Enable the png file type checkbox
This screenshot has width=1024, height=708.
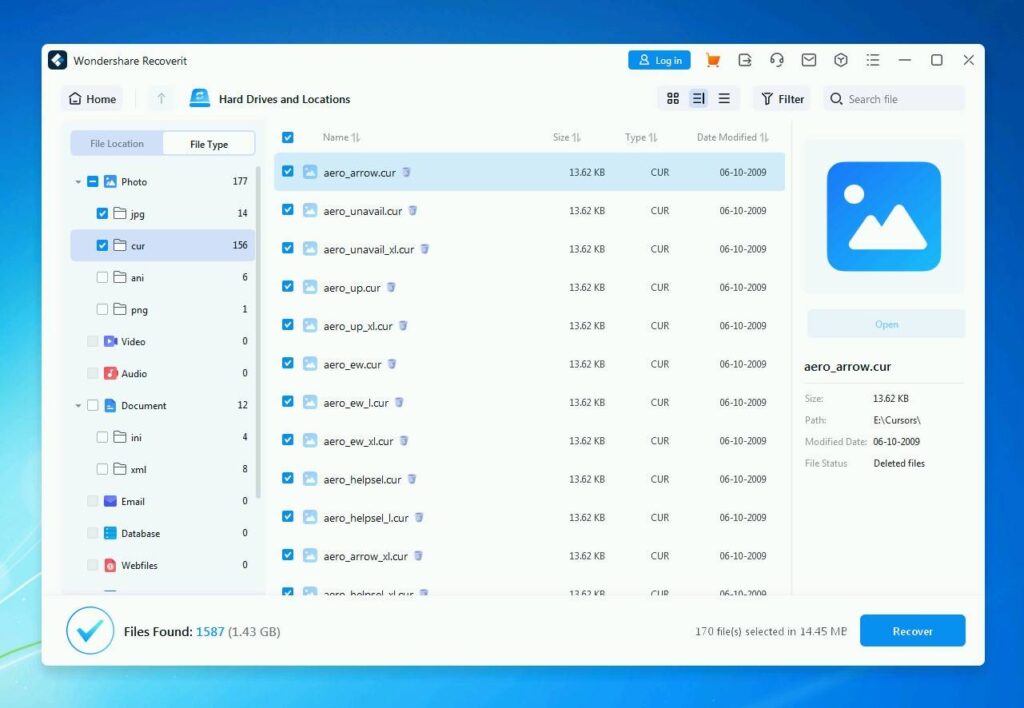(102, 310)
